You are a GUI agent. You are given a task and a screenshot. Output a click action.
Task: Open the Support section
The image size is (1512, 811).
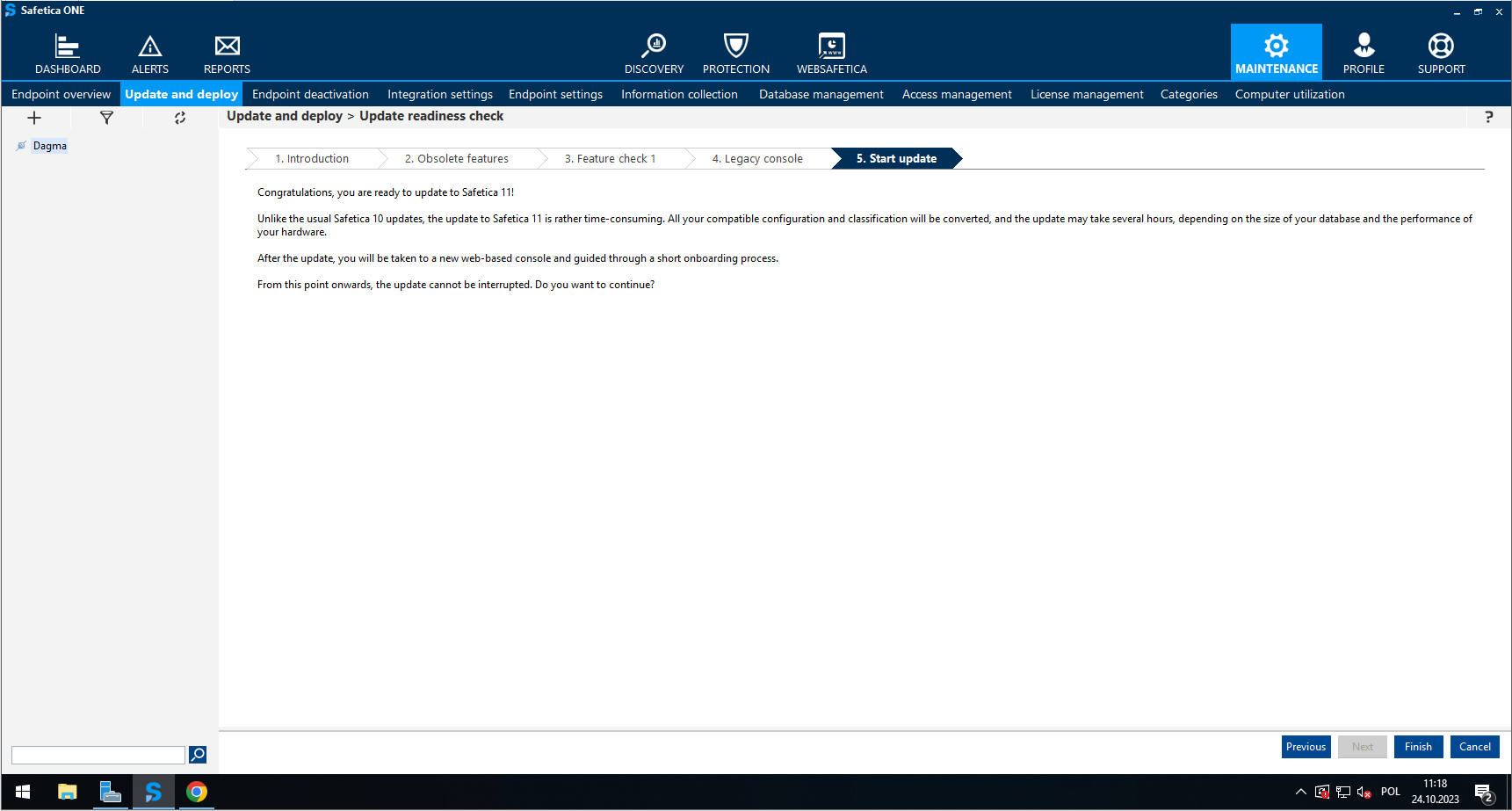click(x=1441, y=54)
